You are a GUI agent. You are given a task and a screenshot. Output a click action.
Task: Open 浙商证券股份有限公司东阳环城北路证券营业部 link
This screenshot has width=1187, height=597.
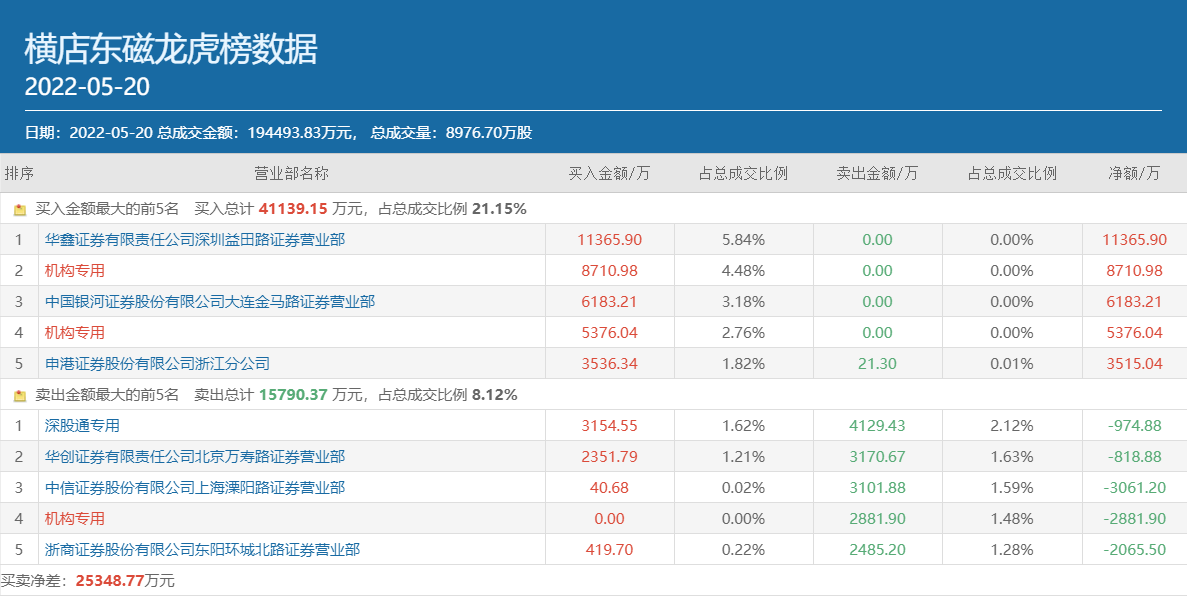point(202,550)
